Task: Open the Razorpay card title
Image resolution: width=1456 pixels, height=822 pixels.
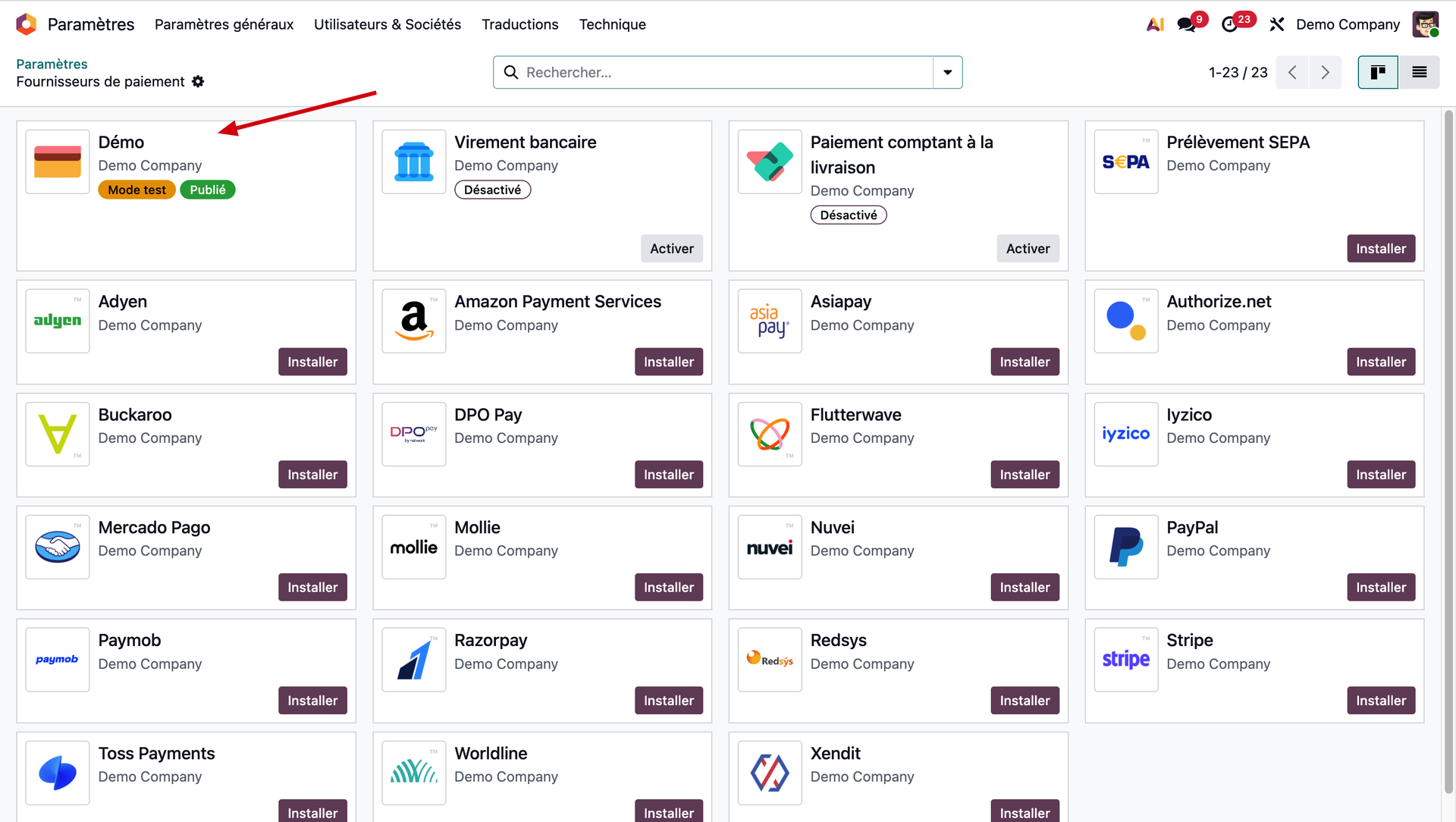Action: point(491,640)
